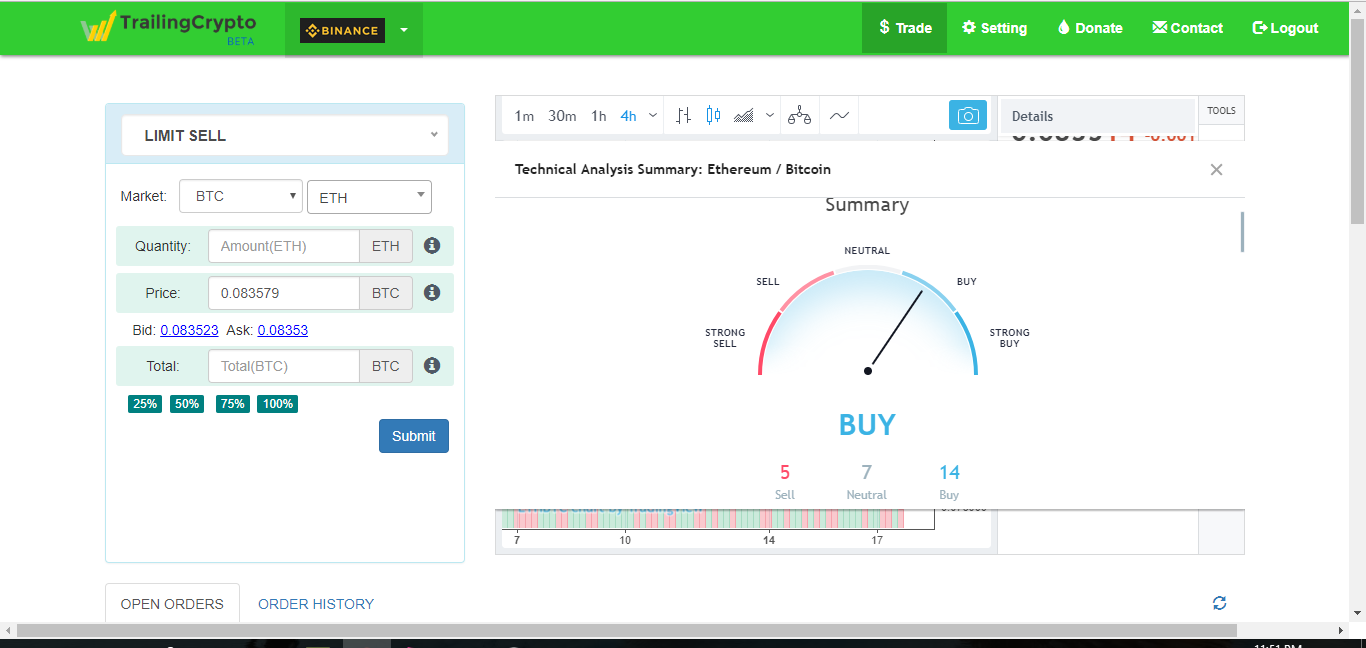Click the Neutral count 7
This screenshot has height=648, width=1366.
867,472
